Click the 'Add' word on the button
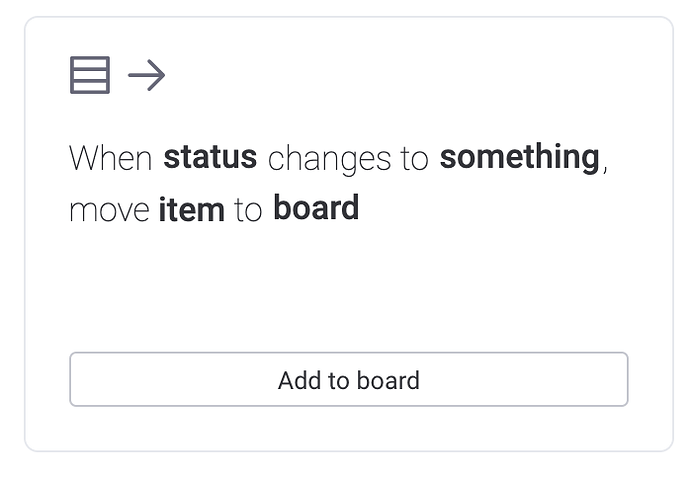Screen dimensions: 690x478 click(297, 381)
